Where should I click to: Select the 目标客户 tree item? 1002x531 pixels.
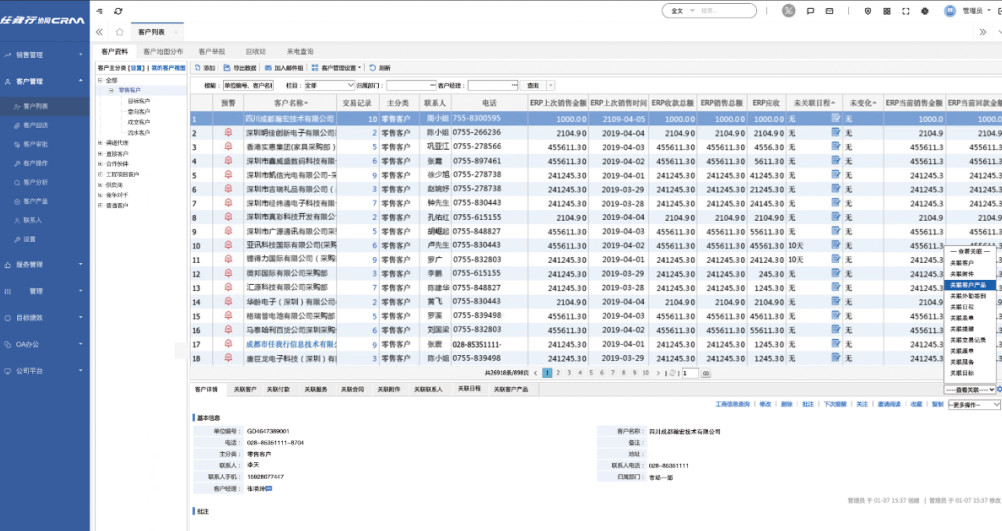click(x=139, y=101)
